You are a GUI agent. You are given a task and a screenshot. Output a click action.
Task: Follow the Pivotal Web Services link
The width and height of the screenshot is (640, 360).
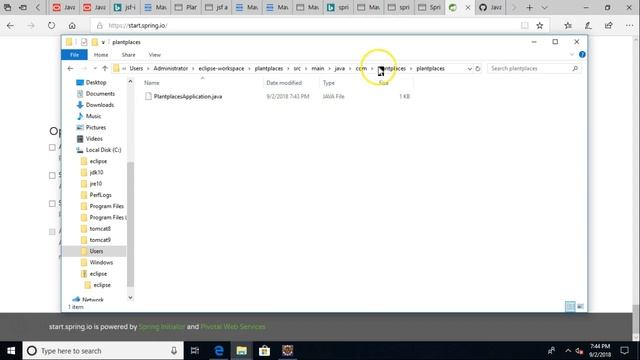(233, 327)
